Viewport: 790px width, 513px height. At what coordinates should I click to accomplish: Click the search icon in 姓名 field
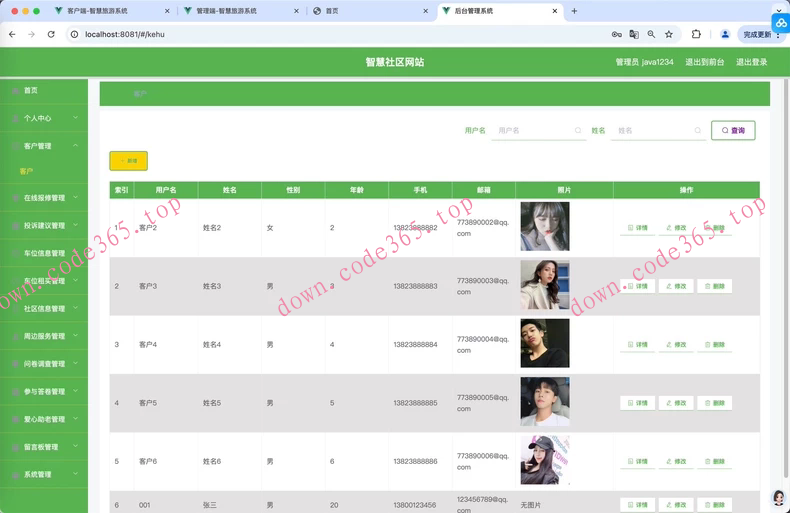698,131
